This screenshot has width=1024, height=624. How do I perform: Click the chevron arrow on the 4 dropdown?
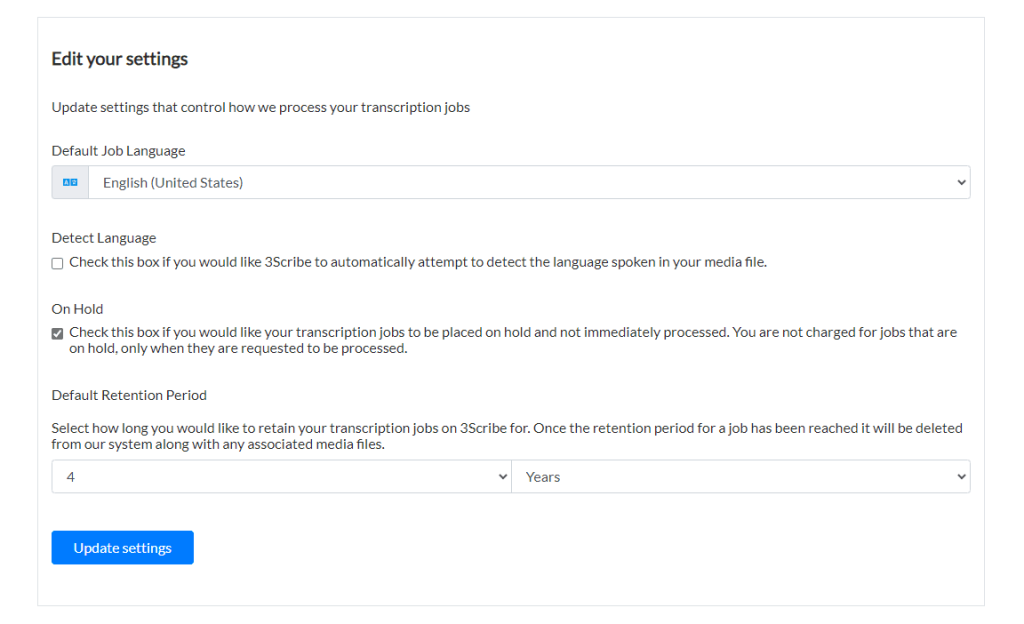tap(502, 477)
